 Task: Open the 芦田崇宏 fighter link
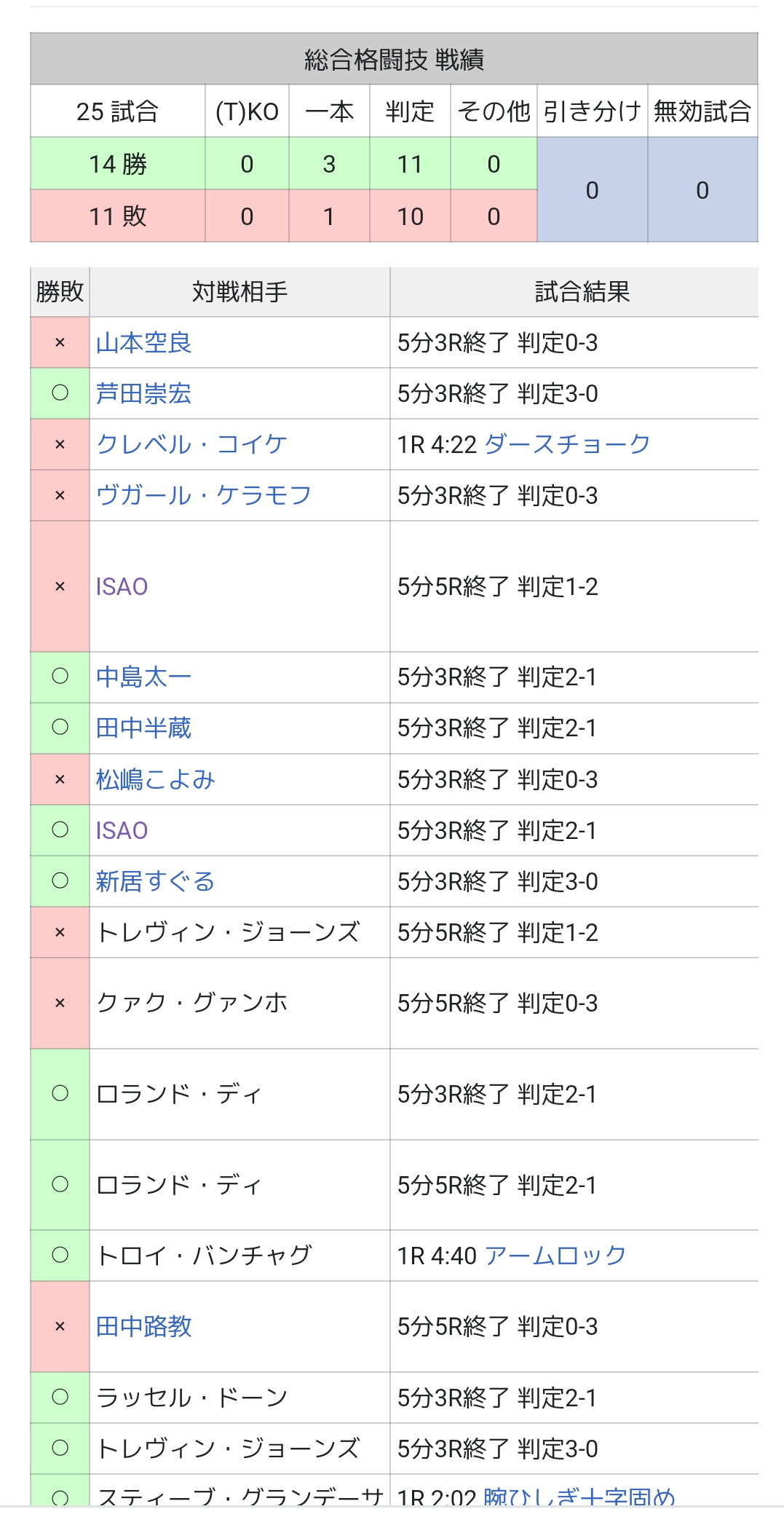pyautogui.click(x=143, y=393)
